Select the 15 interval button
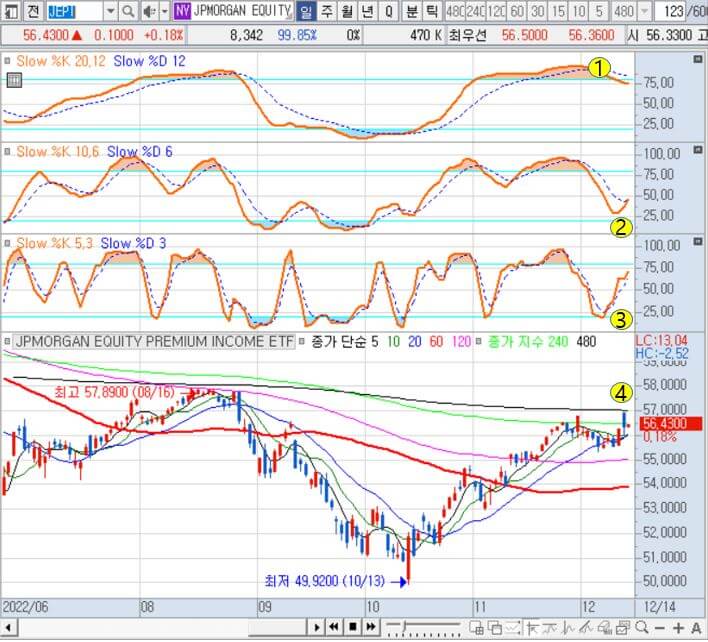 559,11
